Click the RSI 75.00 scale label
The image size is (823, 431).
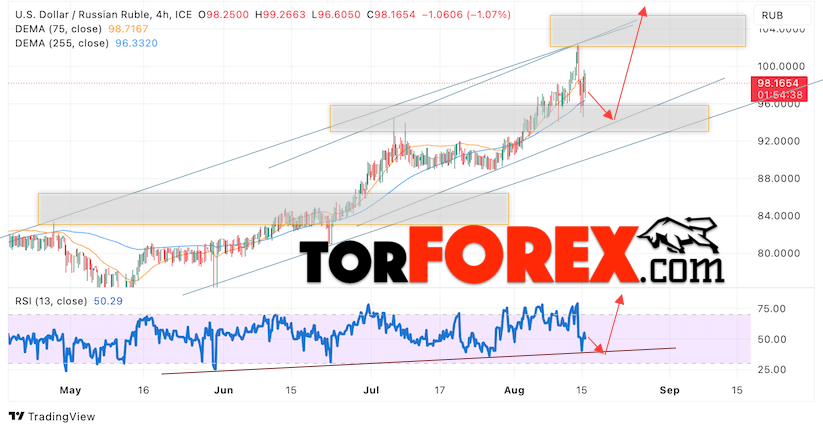(x=772, y=309)
